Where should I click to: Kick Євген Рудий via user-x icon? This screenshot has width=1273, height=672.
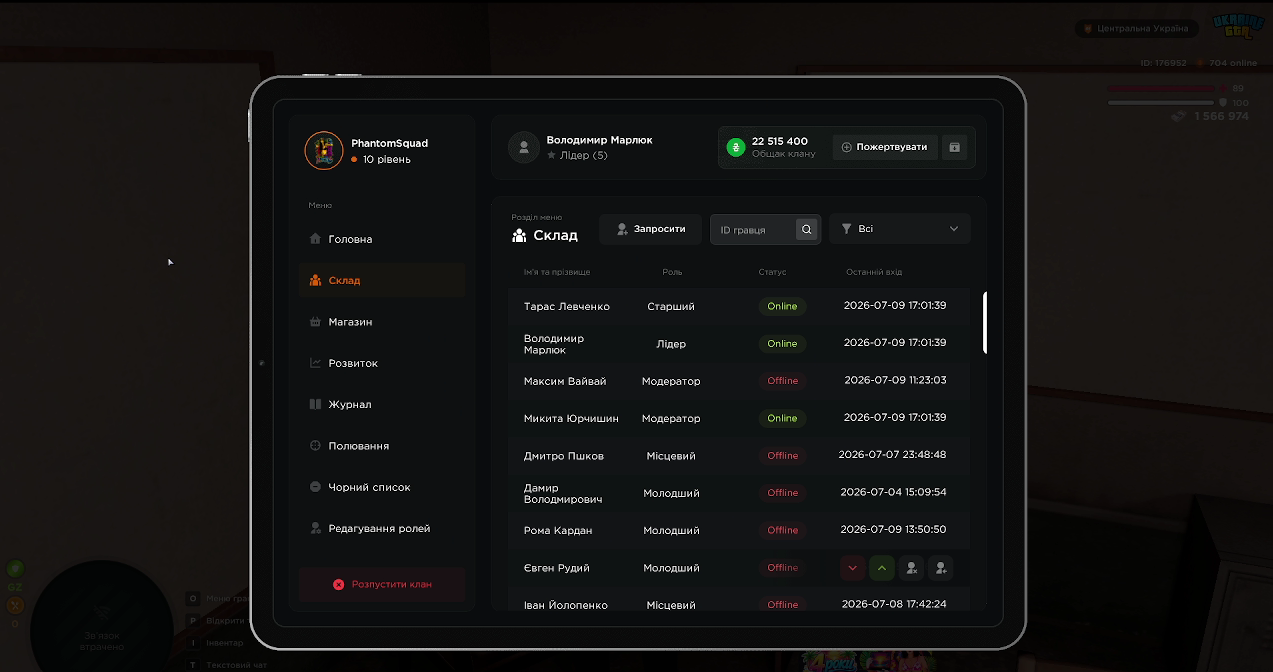pyautogui.click(x=911, y=568)
